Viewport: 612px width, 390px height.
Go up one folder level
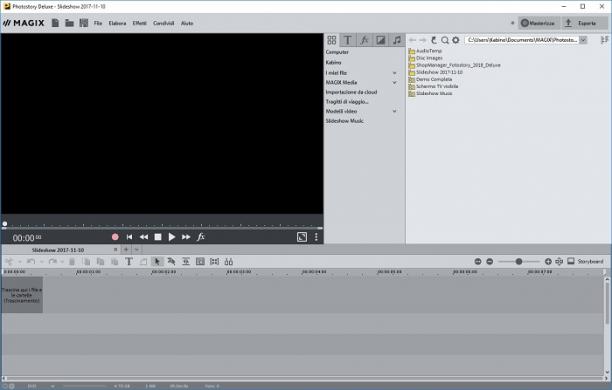(434, 40)
